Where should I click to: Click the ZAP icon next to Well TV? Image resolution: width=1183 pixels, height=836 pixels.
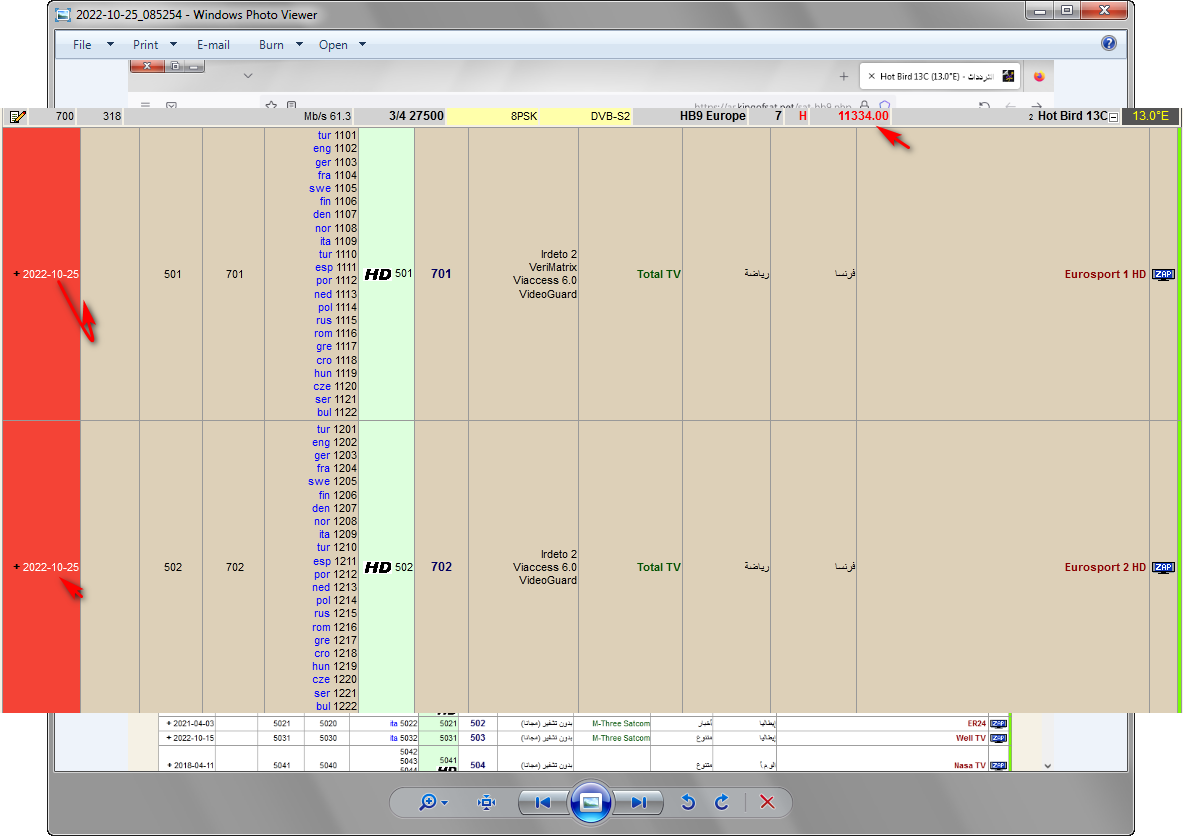pyautogui.click(x=998, y=738)
